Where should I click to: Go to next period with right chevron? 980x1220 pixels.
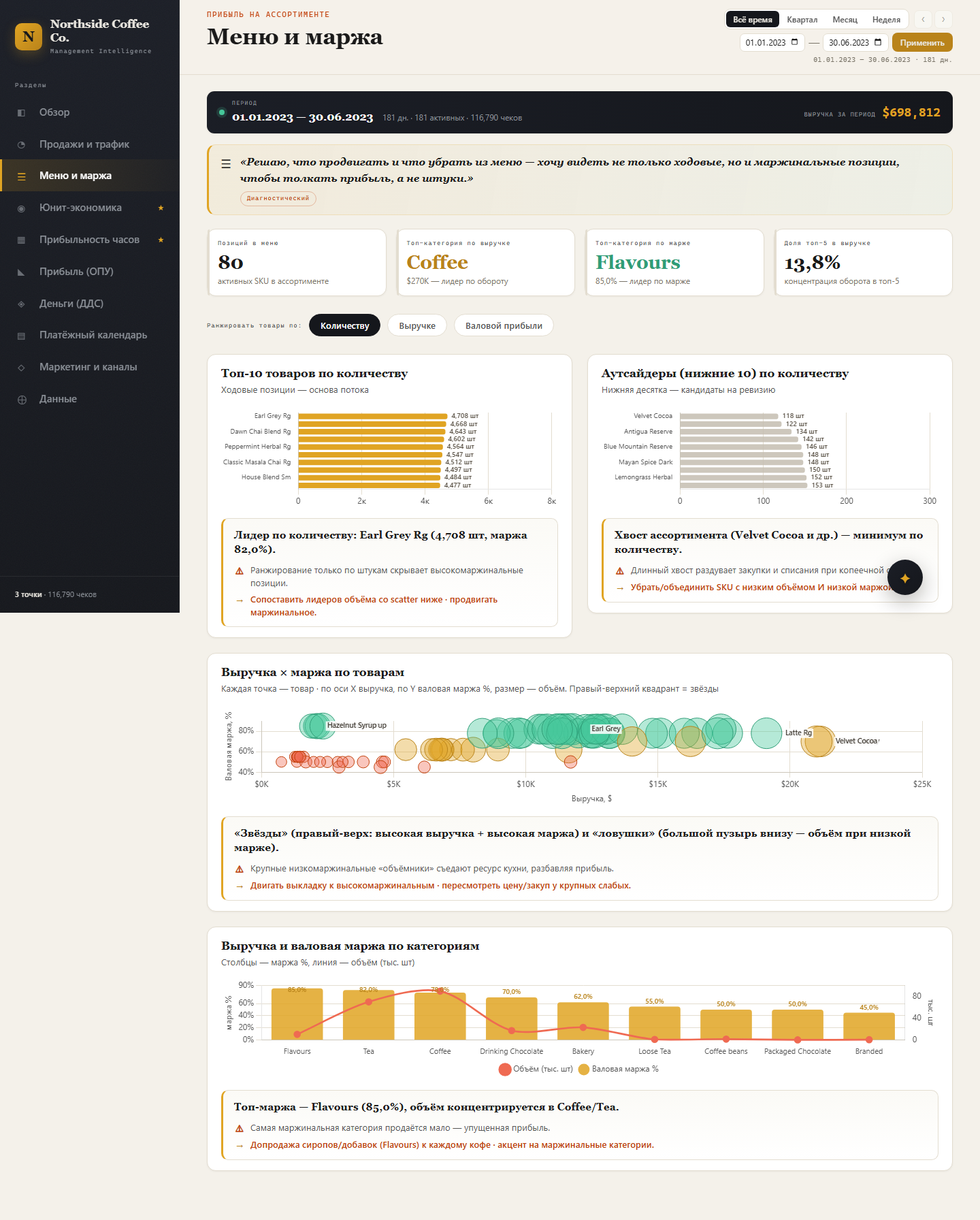tap(943, 20)
